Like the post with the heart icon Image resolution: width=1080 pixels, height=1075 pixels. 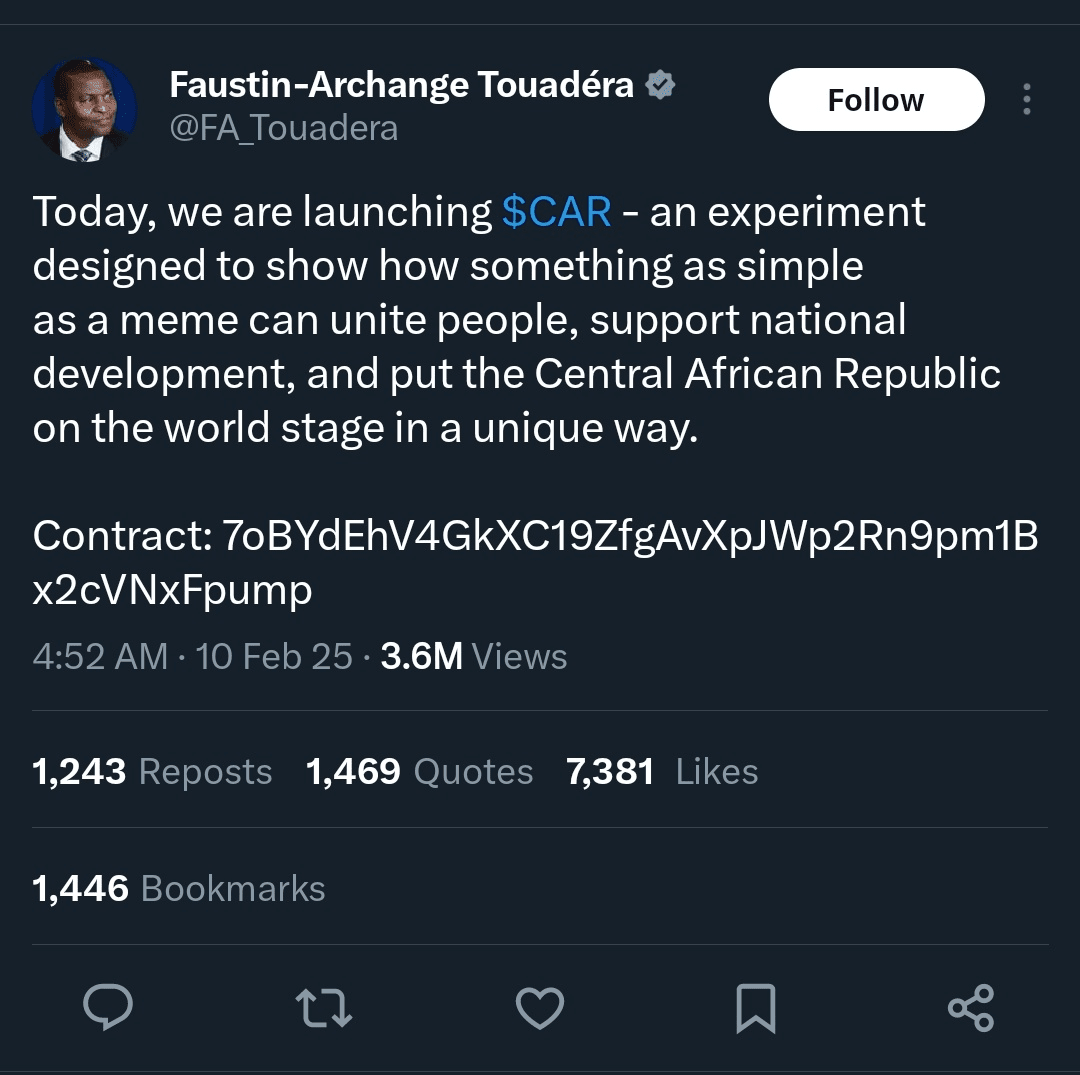540,1007
